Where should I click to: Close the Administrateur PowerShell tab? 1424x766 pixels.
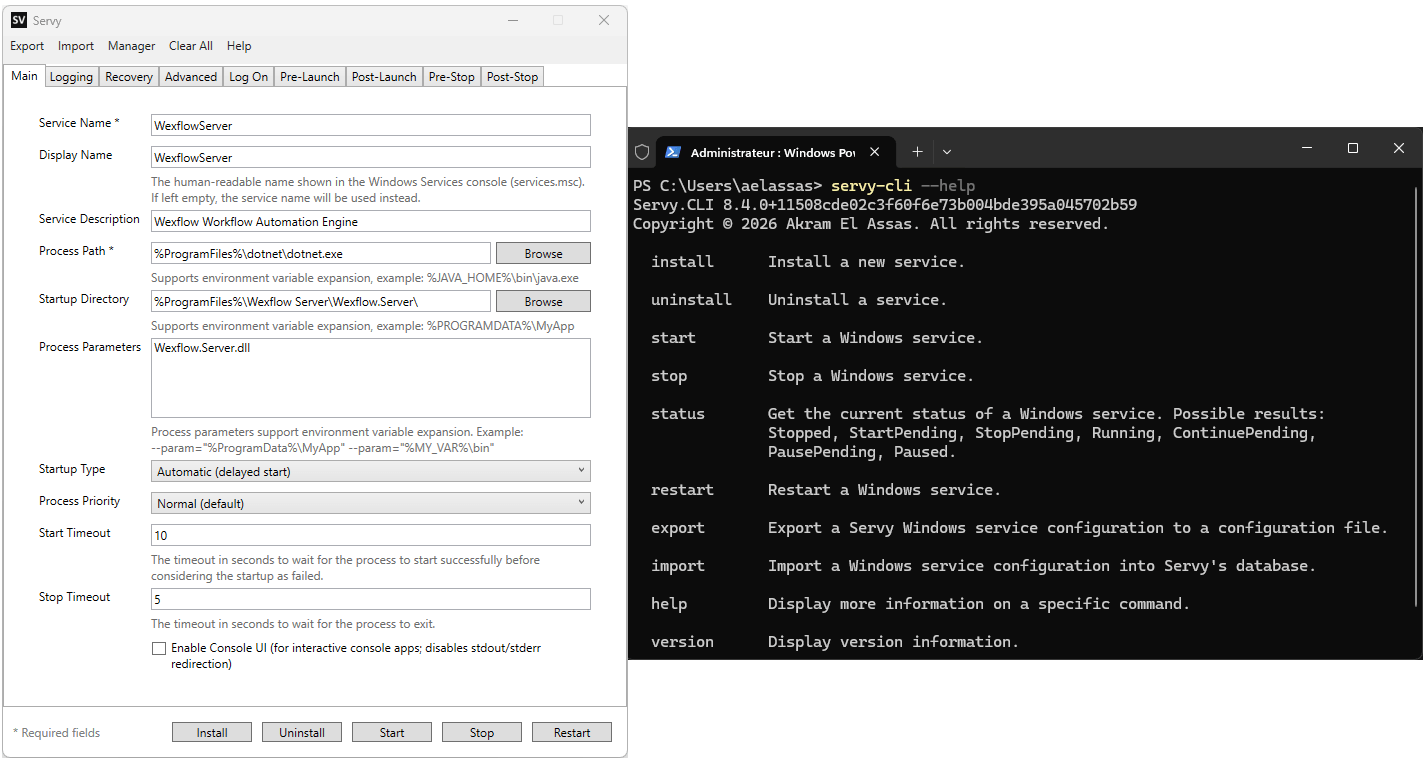click(875, 152)
